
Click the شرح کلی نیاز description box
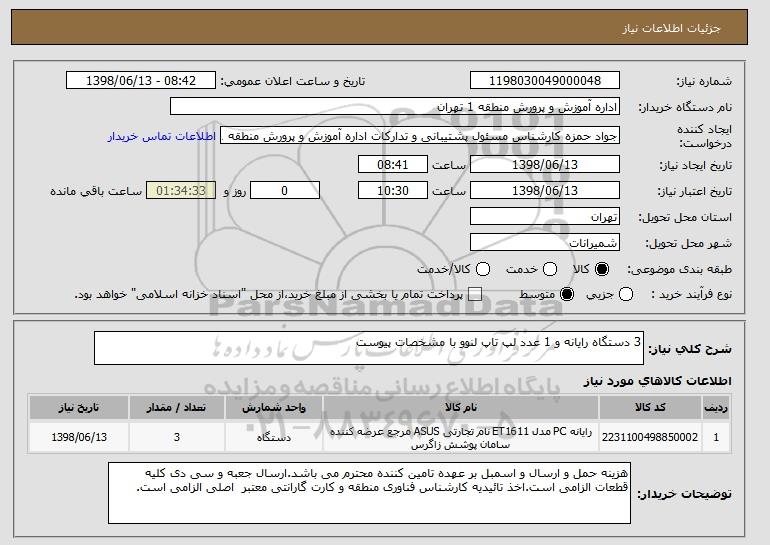click(369, 348)
